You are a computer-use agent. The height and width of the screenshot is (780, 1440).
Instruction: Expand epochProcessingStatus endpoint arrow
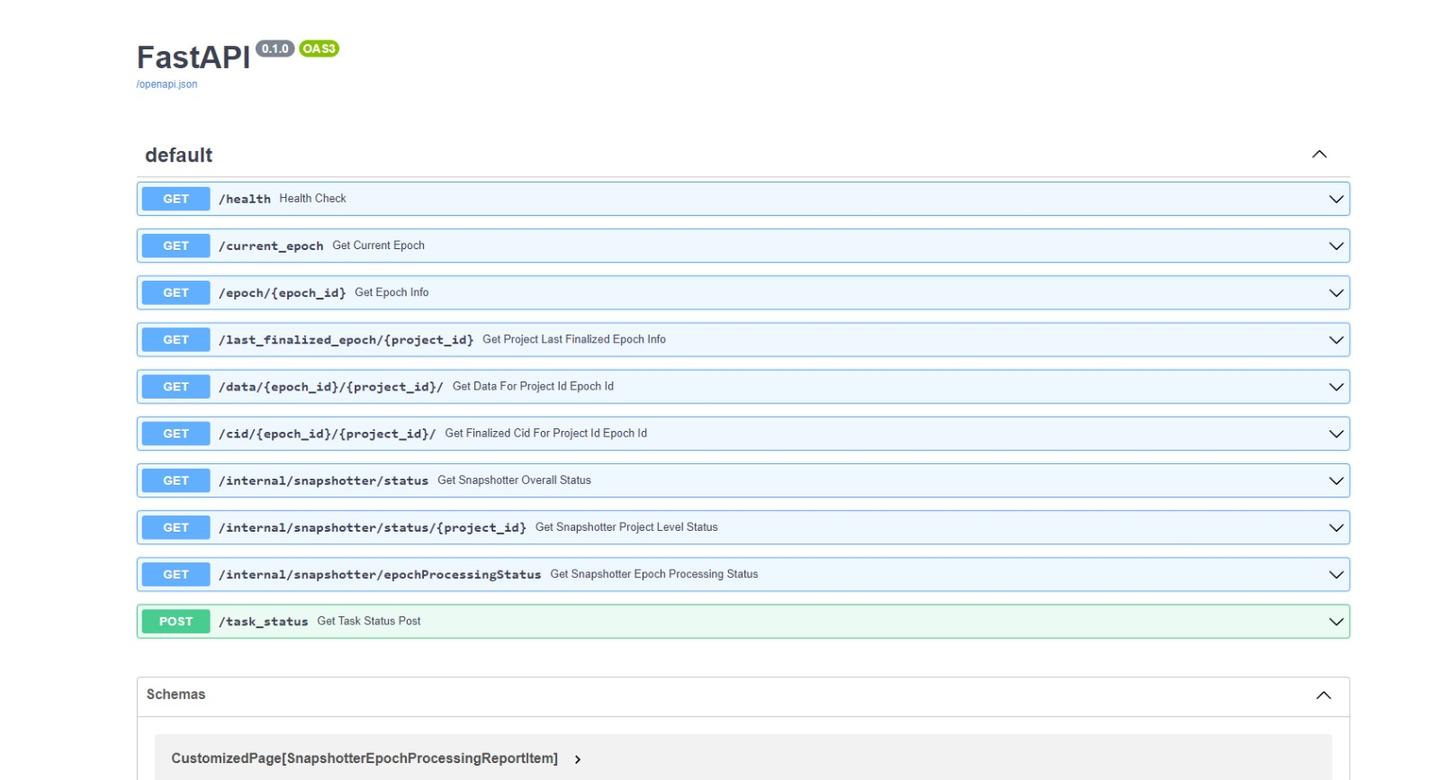pyautogui.click(x=1336, y=575)
